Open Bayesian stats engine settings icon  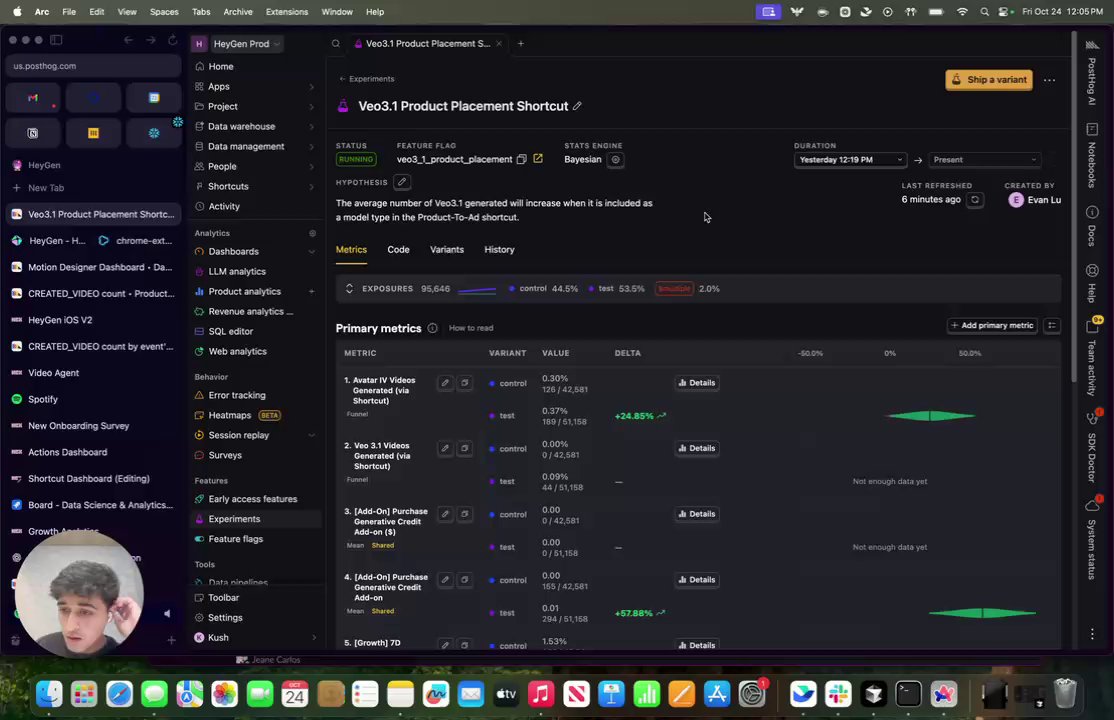pyautogui.click(x=616, y=160)
